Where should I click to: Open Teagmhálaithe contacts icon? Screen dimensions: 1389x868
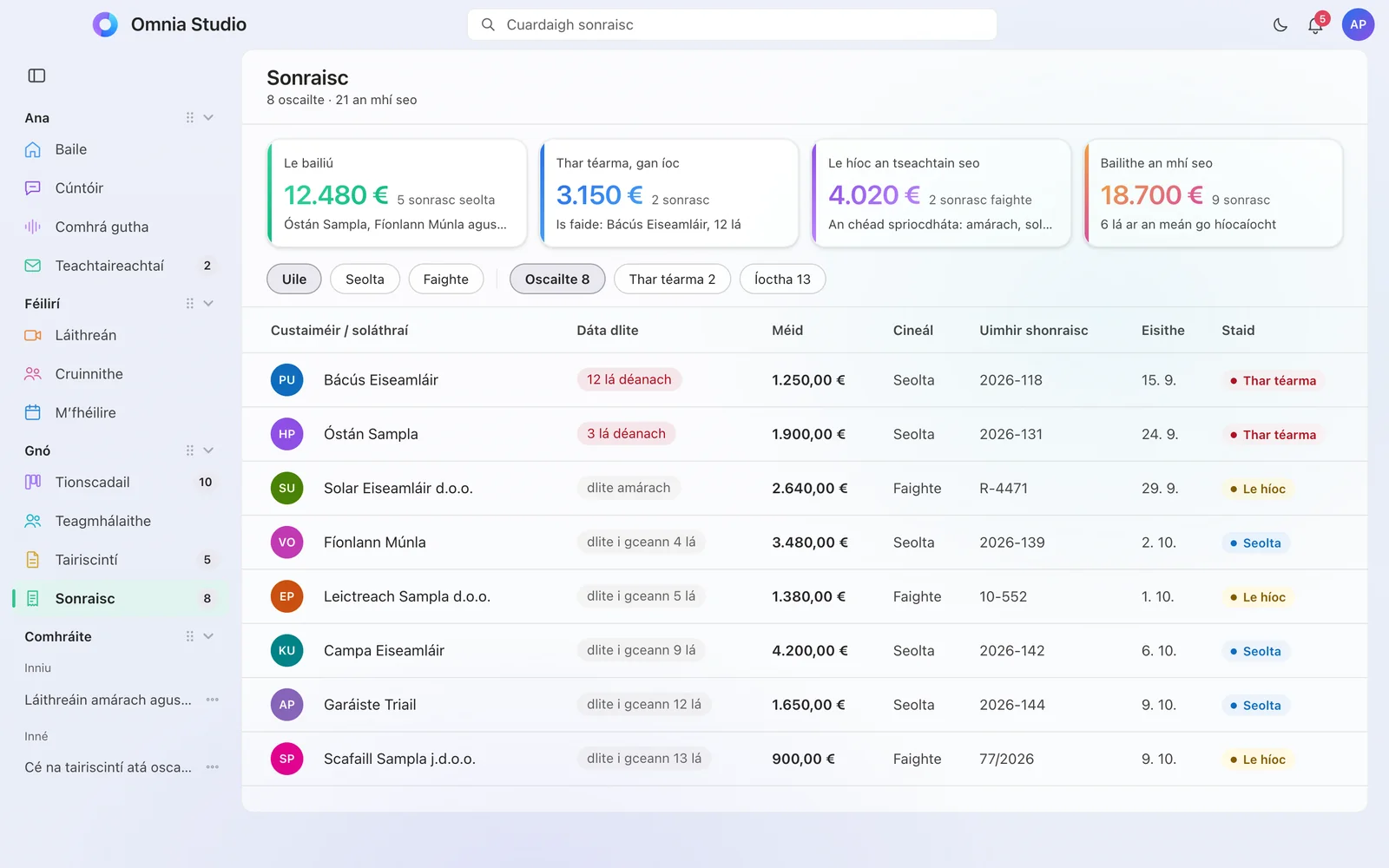point(33,521)
